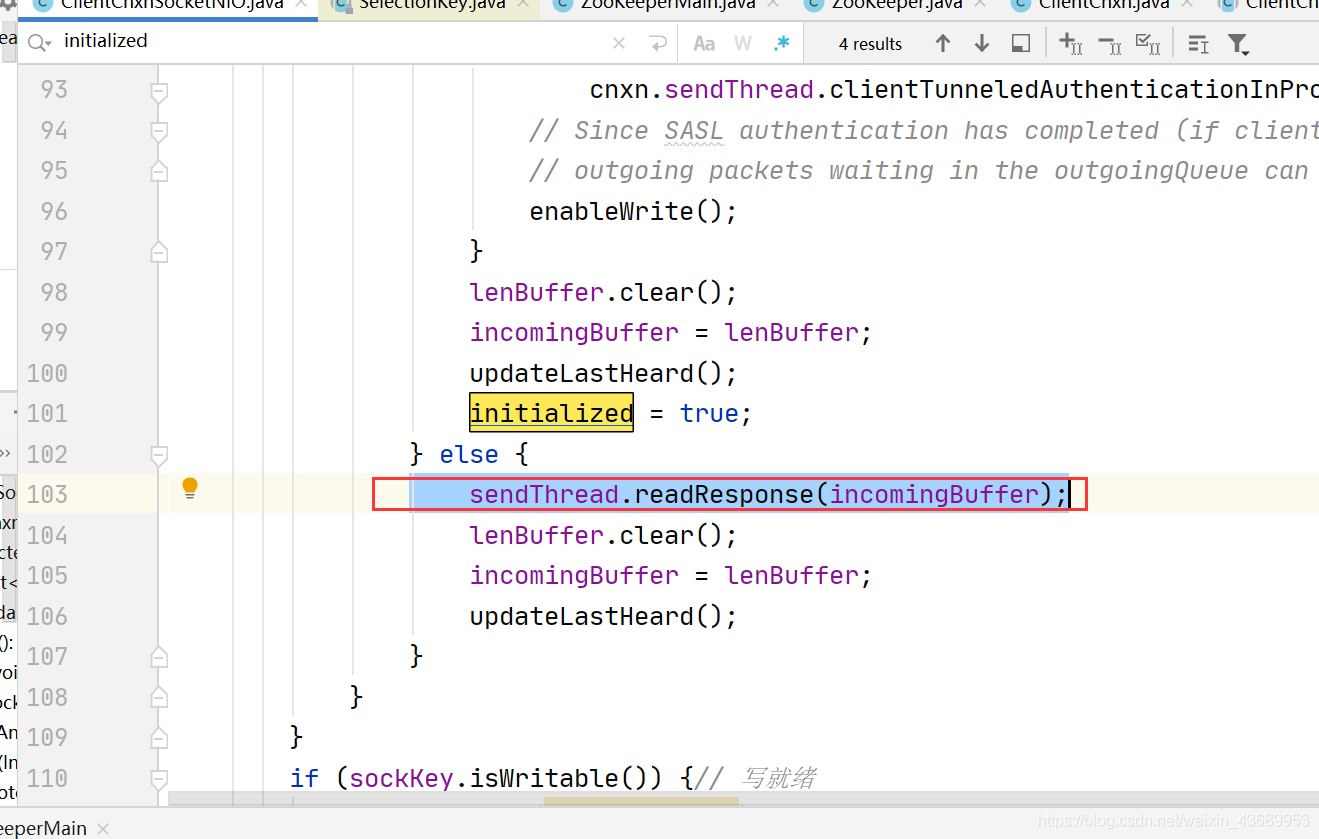The height and width of the screenshot is (839, 1319).
Task: Close the ZooKeeperMain.java tab
Action: [x=774, y=5]
